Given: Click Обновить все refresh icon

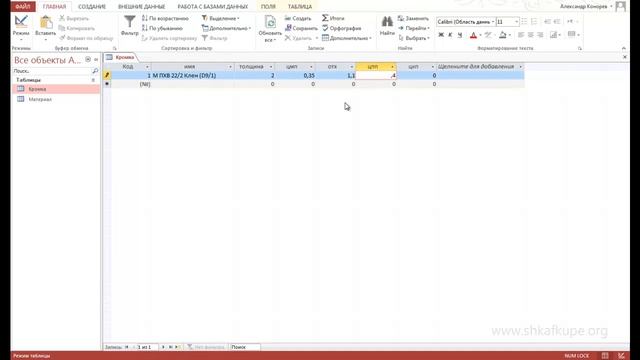Looking at the screenshot, I should pyautogui.click(x=270, y=22).
